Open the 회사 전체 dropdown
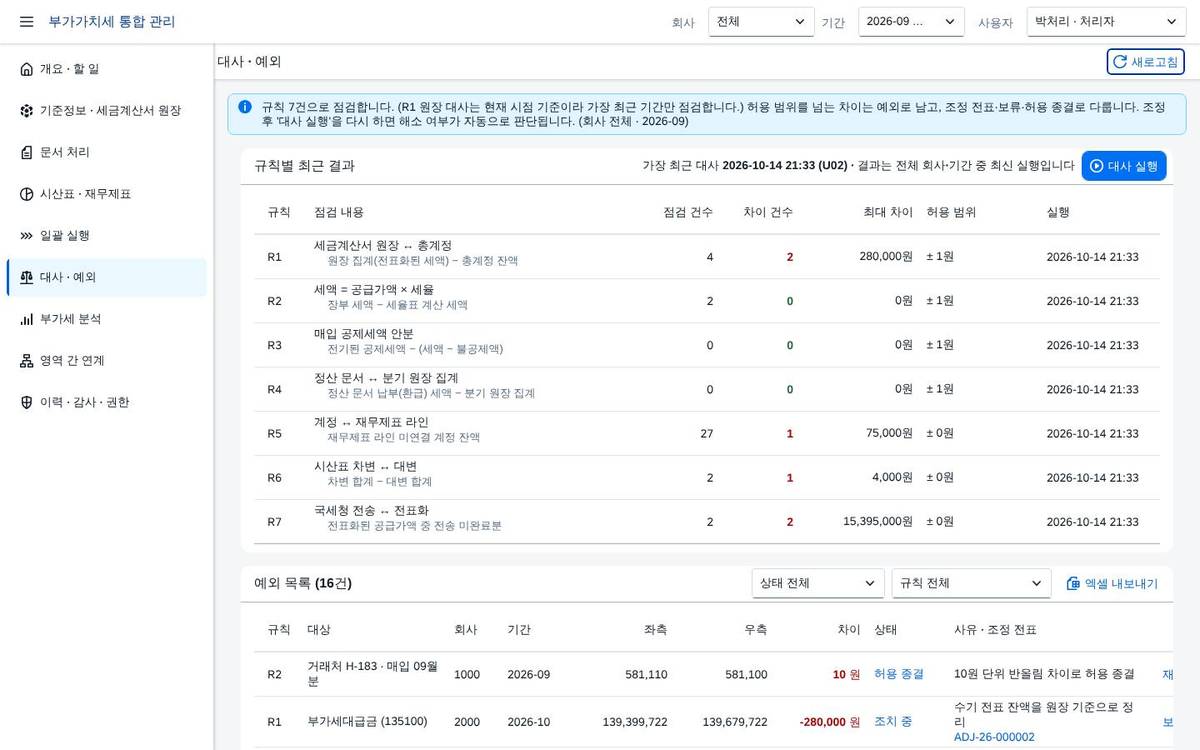 (761, 21)
